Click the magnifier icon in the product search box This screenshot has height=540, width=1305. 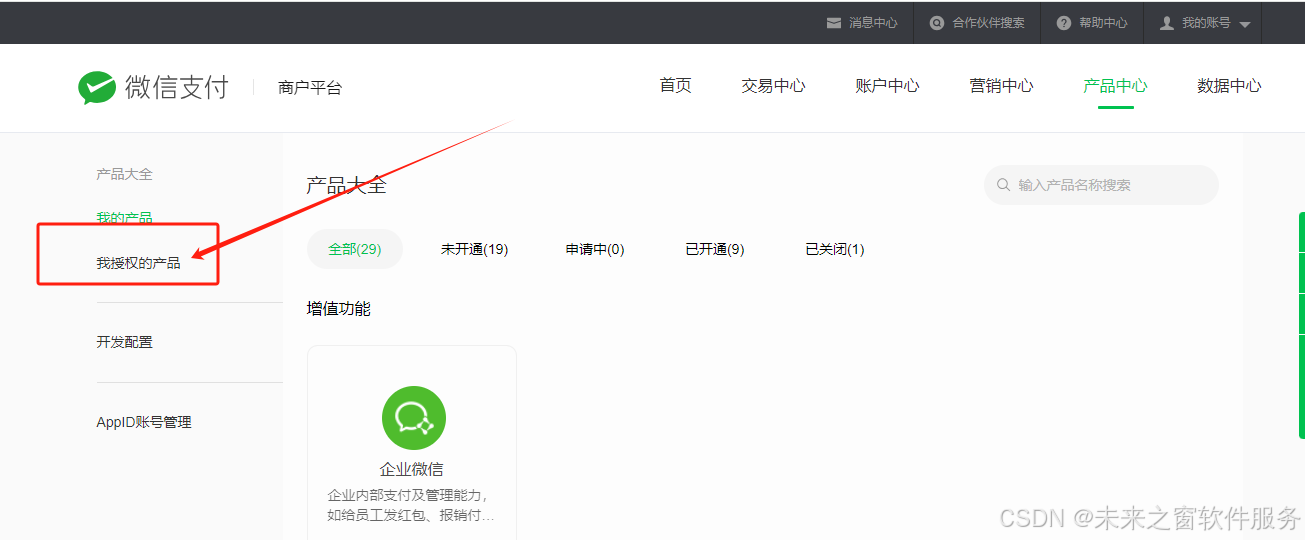click(x=1004, y=185)
